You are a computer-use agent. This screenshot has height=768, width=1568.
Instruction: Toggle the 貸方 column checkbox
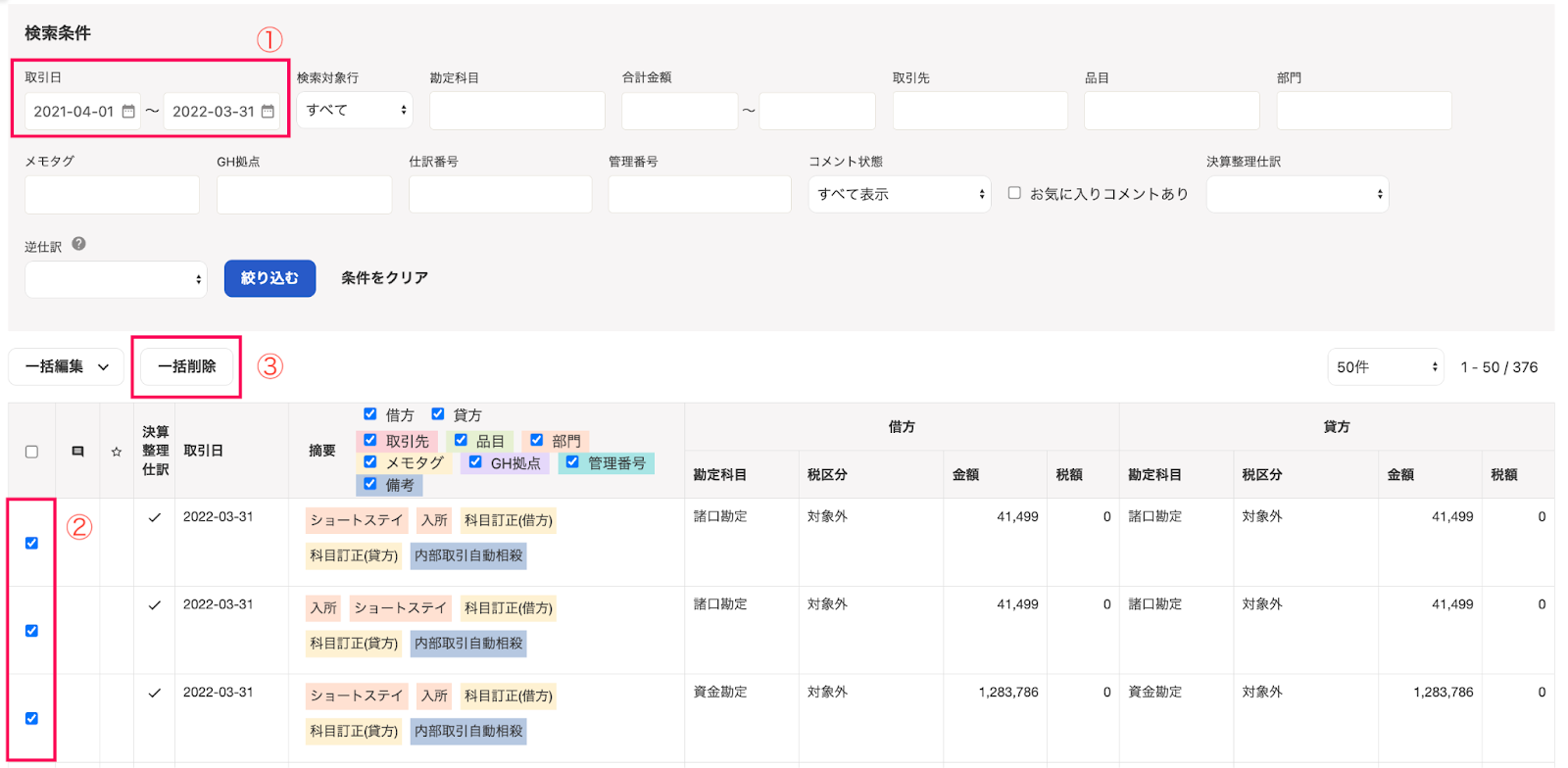438,413
